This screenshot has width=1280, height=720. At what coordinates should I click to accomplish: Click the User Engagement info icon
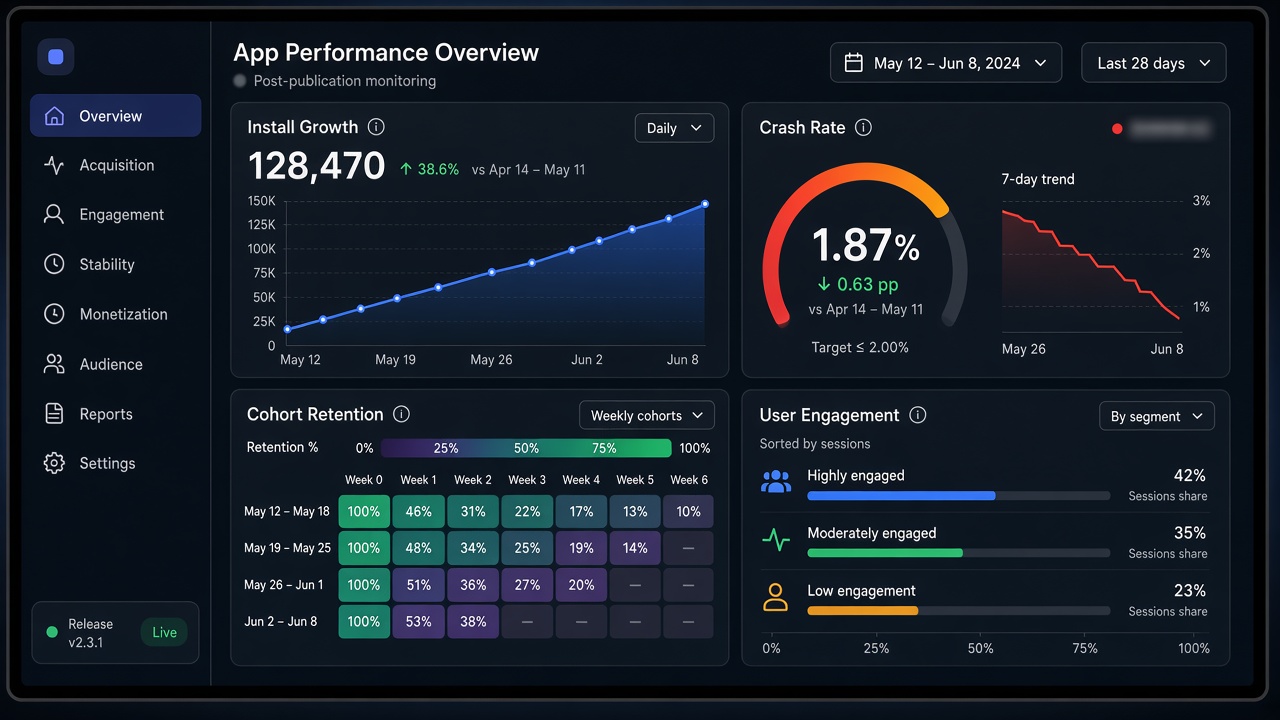coord(918,415)
